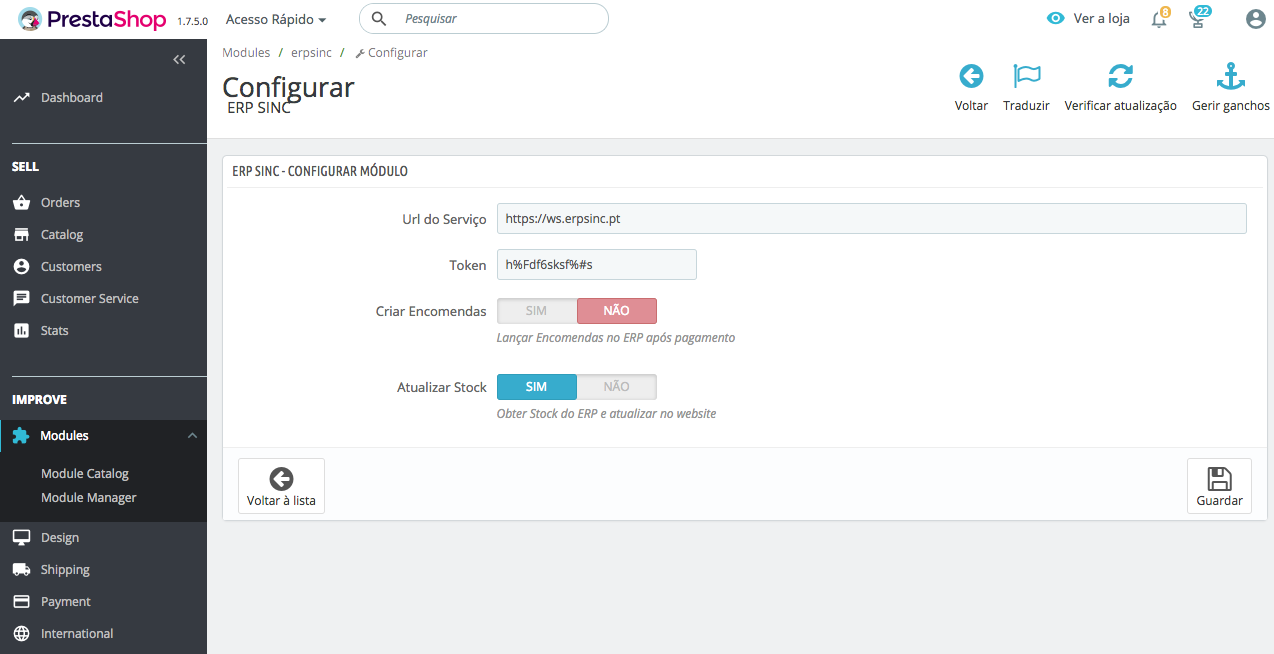
Task: Click the Gerir ganchos anchor button
Action: point(1231,88)
